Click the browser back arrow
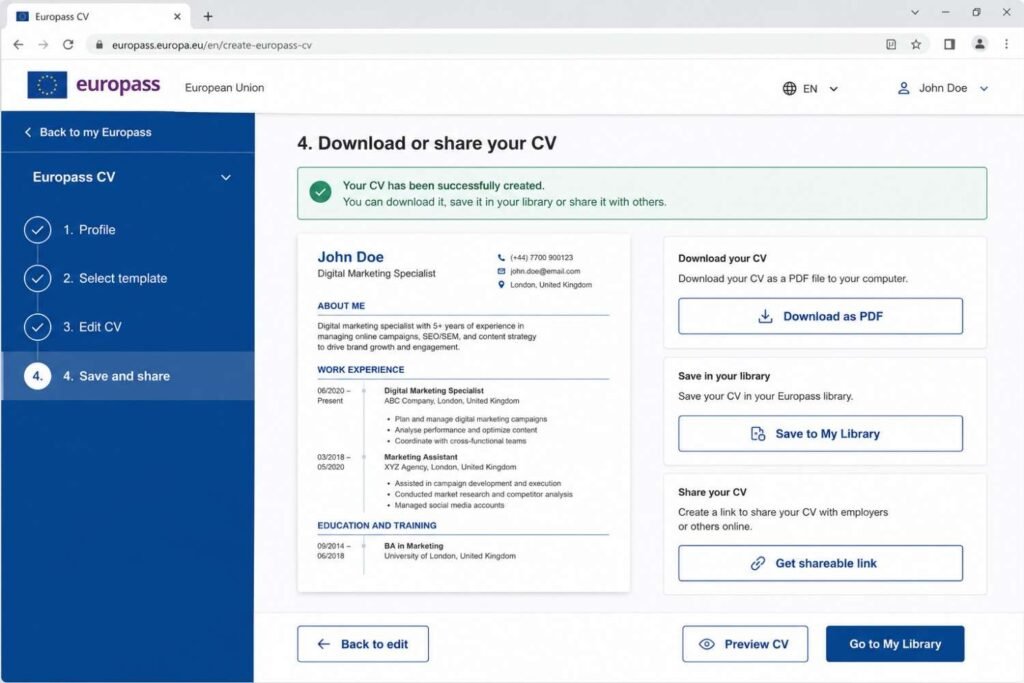 pyautogui.click(x=18, y=44)
